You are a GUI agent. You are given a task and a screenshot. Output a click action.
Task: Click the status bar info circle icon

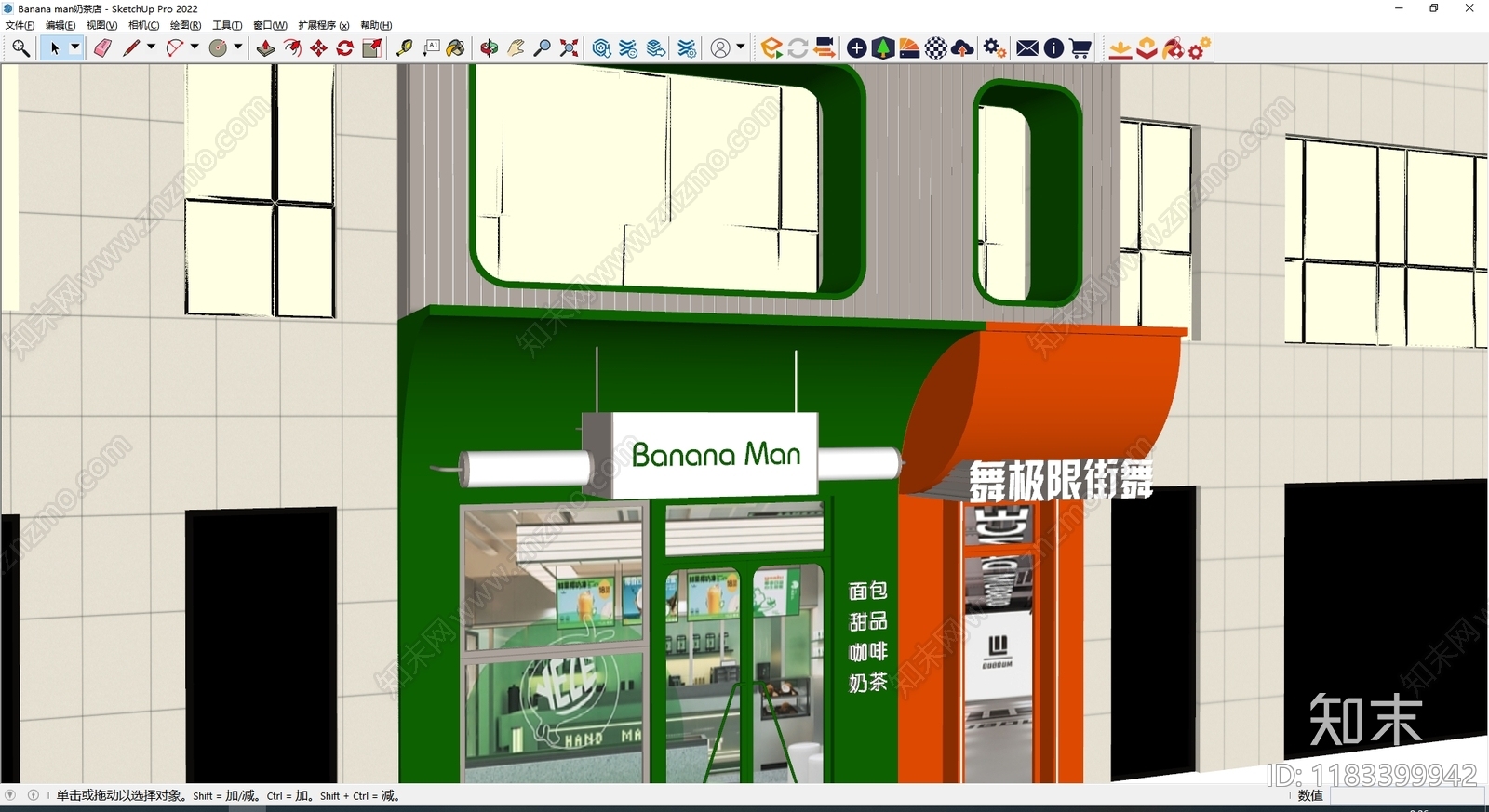(x=34, y=795)
